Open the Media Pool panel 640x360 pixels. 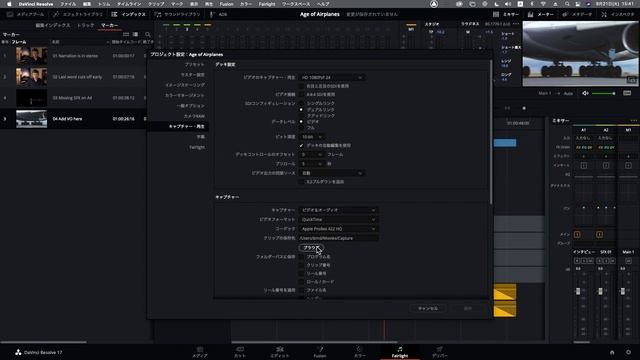pyautogui.click(x=25, y=14)
